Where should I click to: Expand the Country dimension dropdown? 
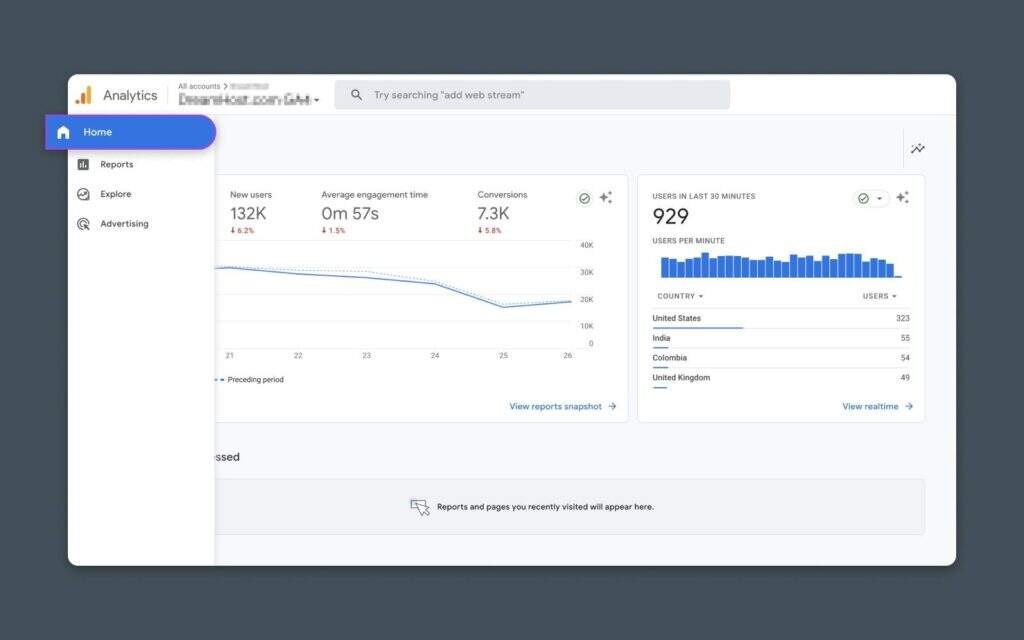(680, 296)
